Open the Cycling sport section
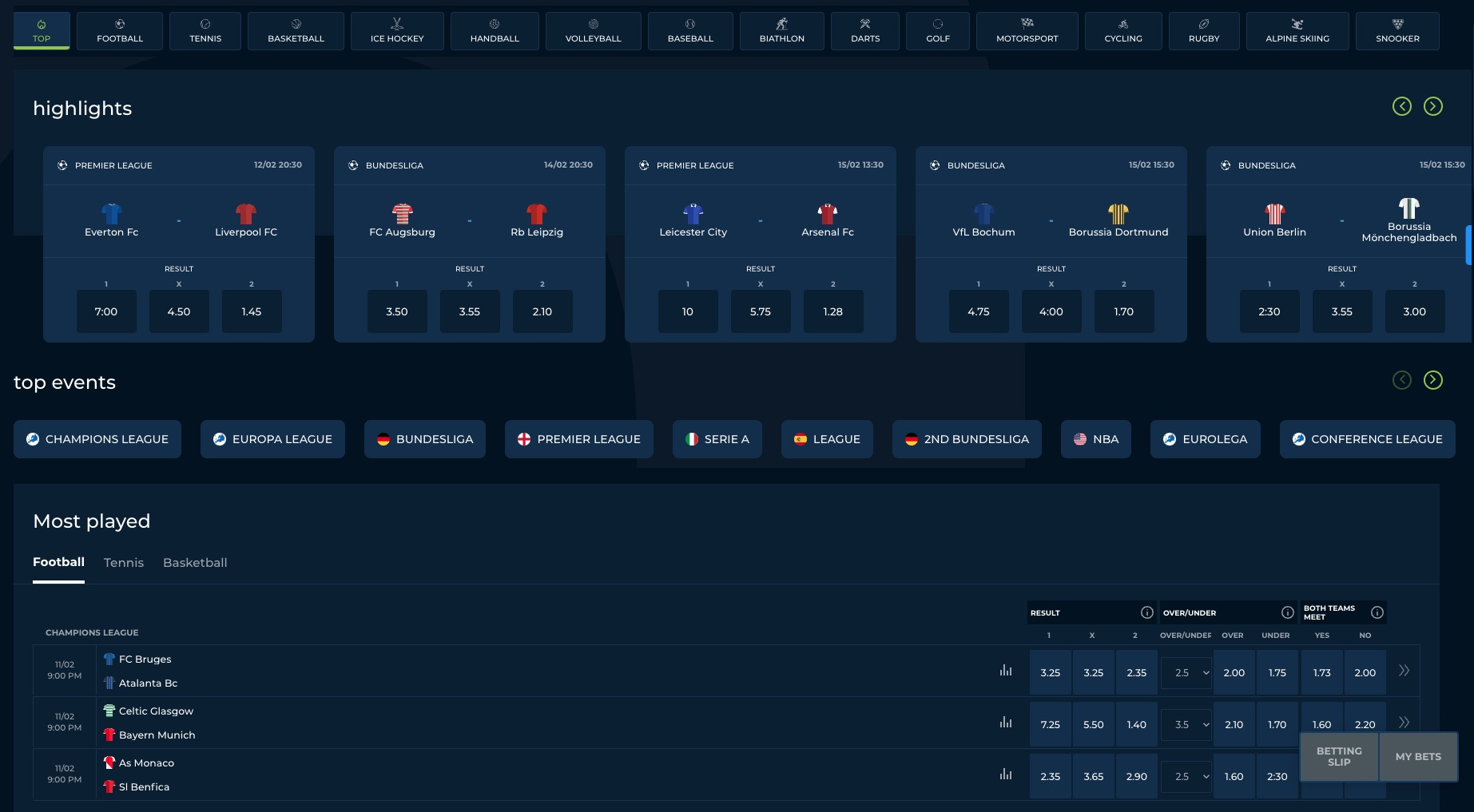Image resolution: width=1474 pixels, height=812 pixels. pyautogui.click(x=1122, y=30)
